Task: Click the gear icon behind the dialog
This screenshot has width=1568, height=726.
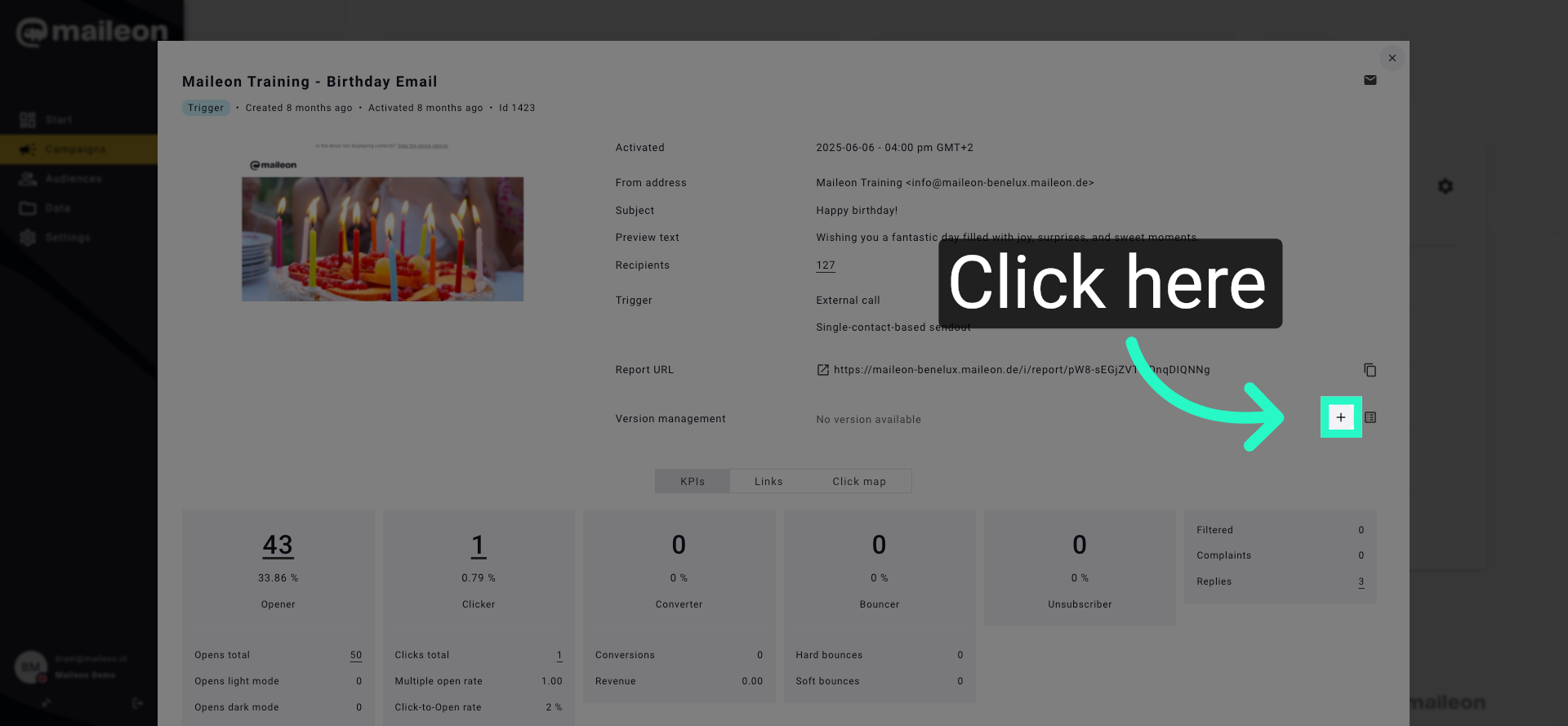Action: (1445, 186)
